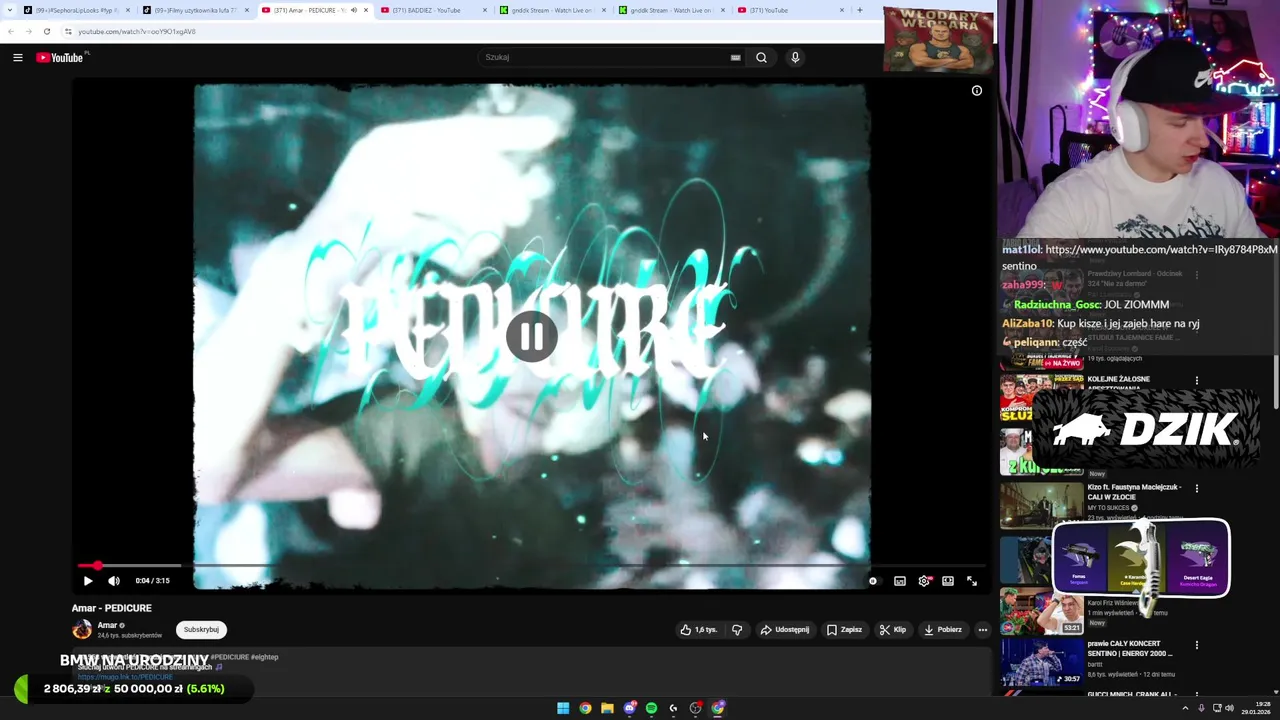Viewport: 1280px width, 720px height.
Task: Open Windows Start menu
Action: [x=563, y=708]
